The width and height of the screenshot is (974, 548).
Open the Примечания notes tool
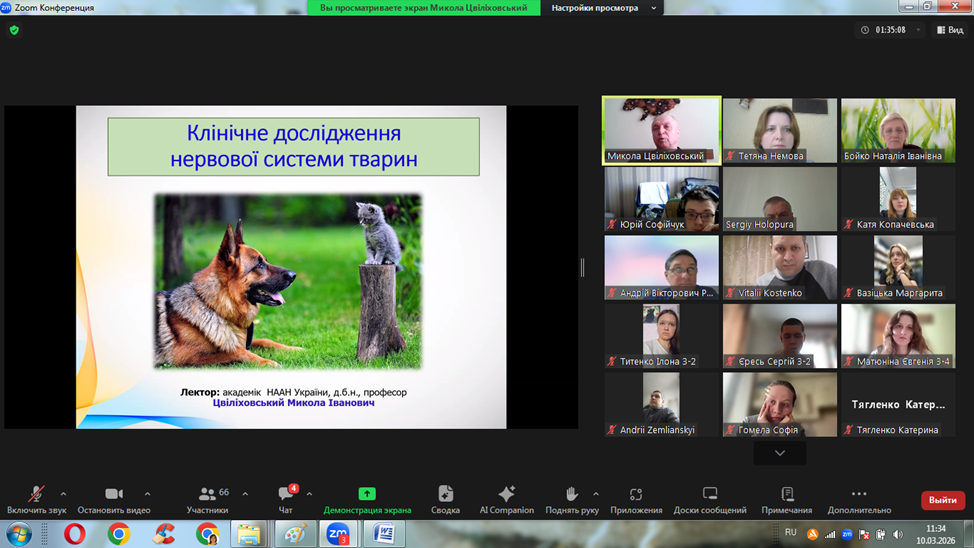coord(787,499)
